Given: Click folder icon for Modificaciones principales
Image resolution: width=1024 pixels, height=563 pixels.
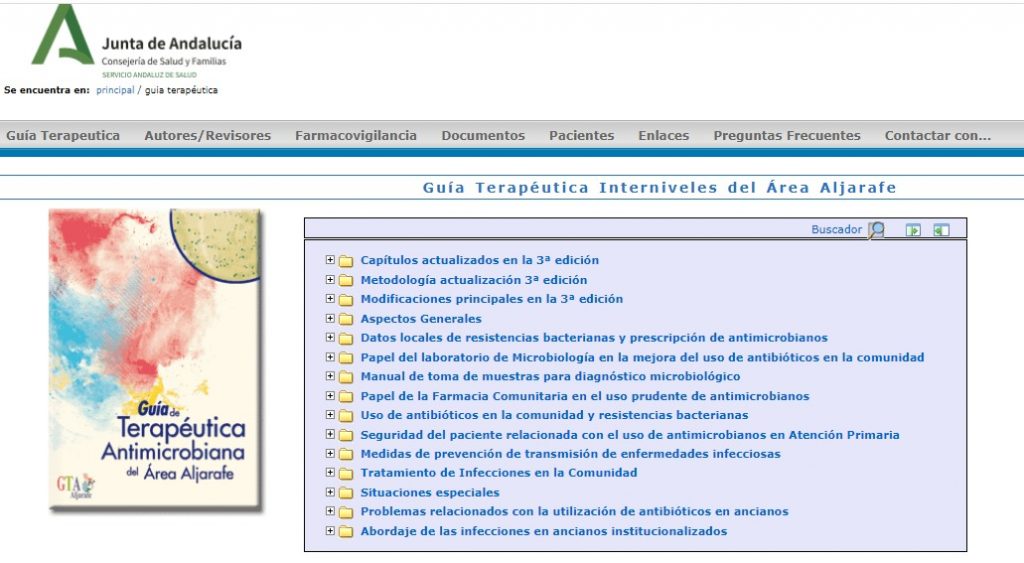Looking at the screenshot, I should pyautogui.click(x=346, y=300).
